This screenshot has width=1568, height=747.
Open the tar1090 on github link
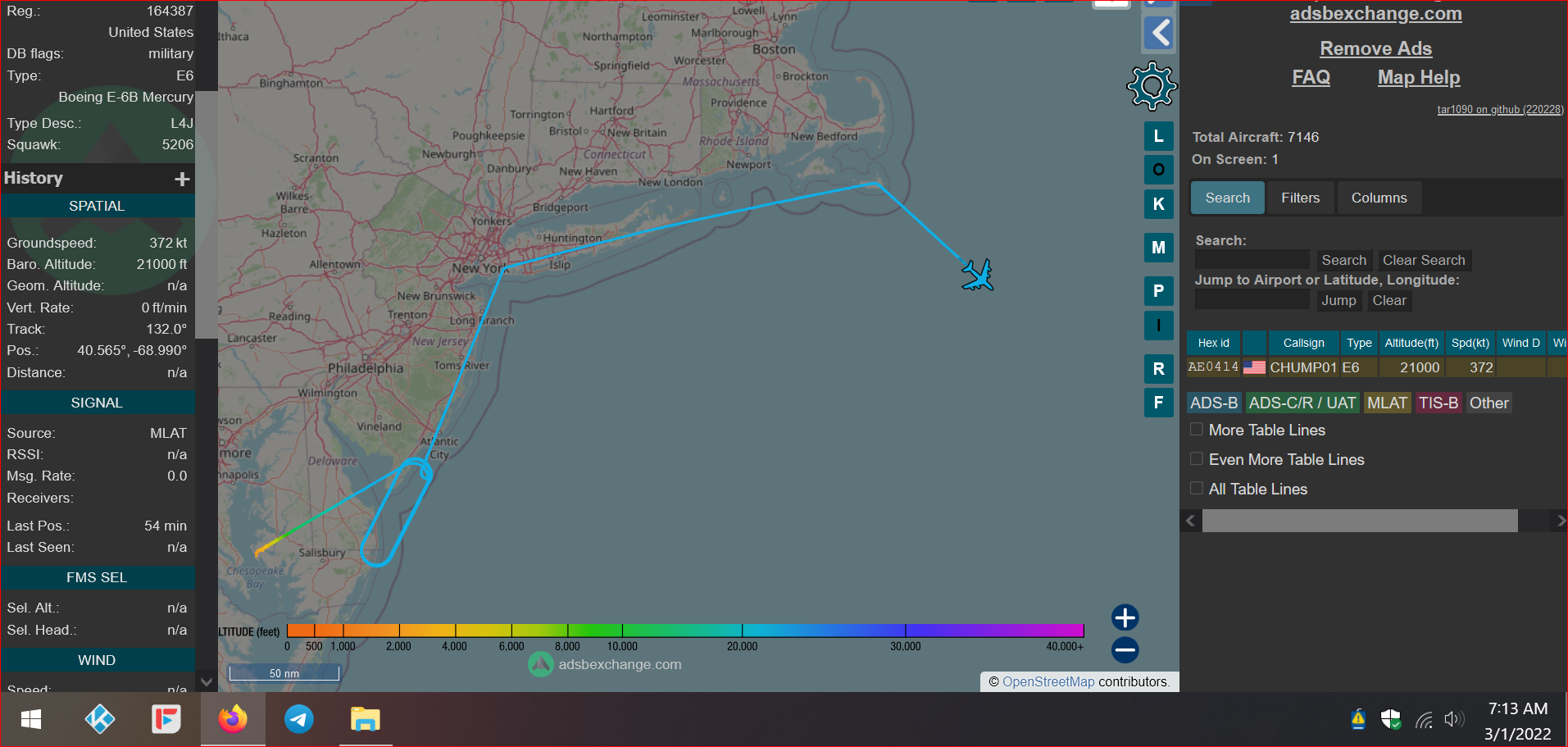pyautogui.click(x=1500, y=109)
